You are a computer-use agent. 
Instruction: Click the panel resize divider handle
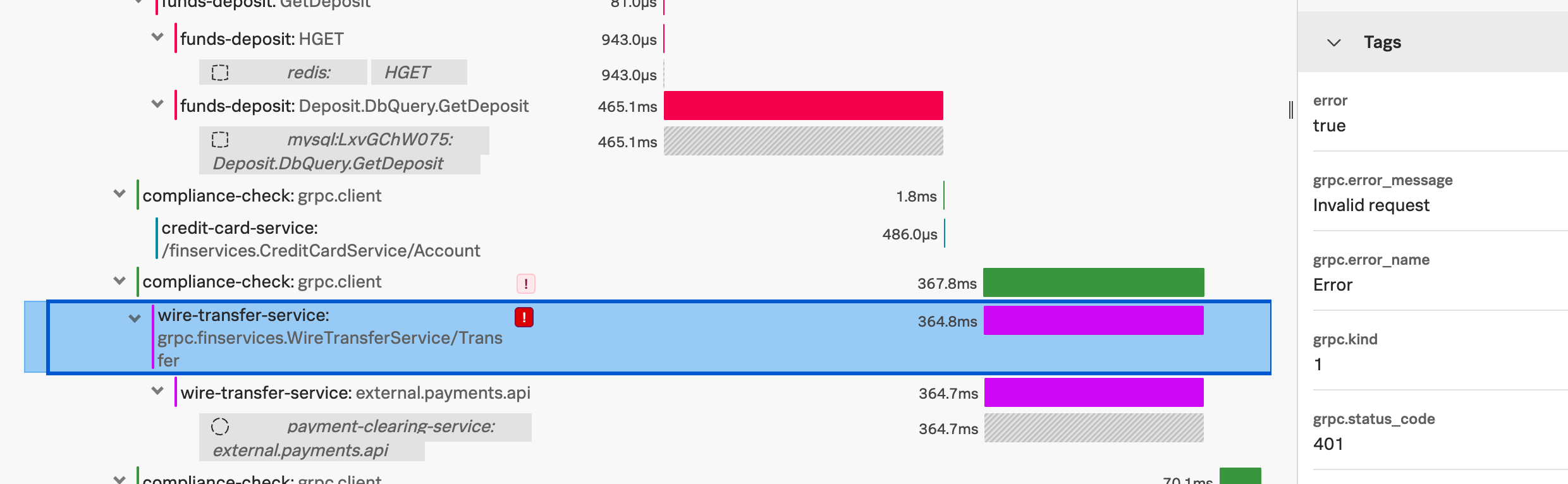click(1291, 110)
